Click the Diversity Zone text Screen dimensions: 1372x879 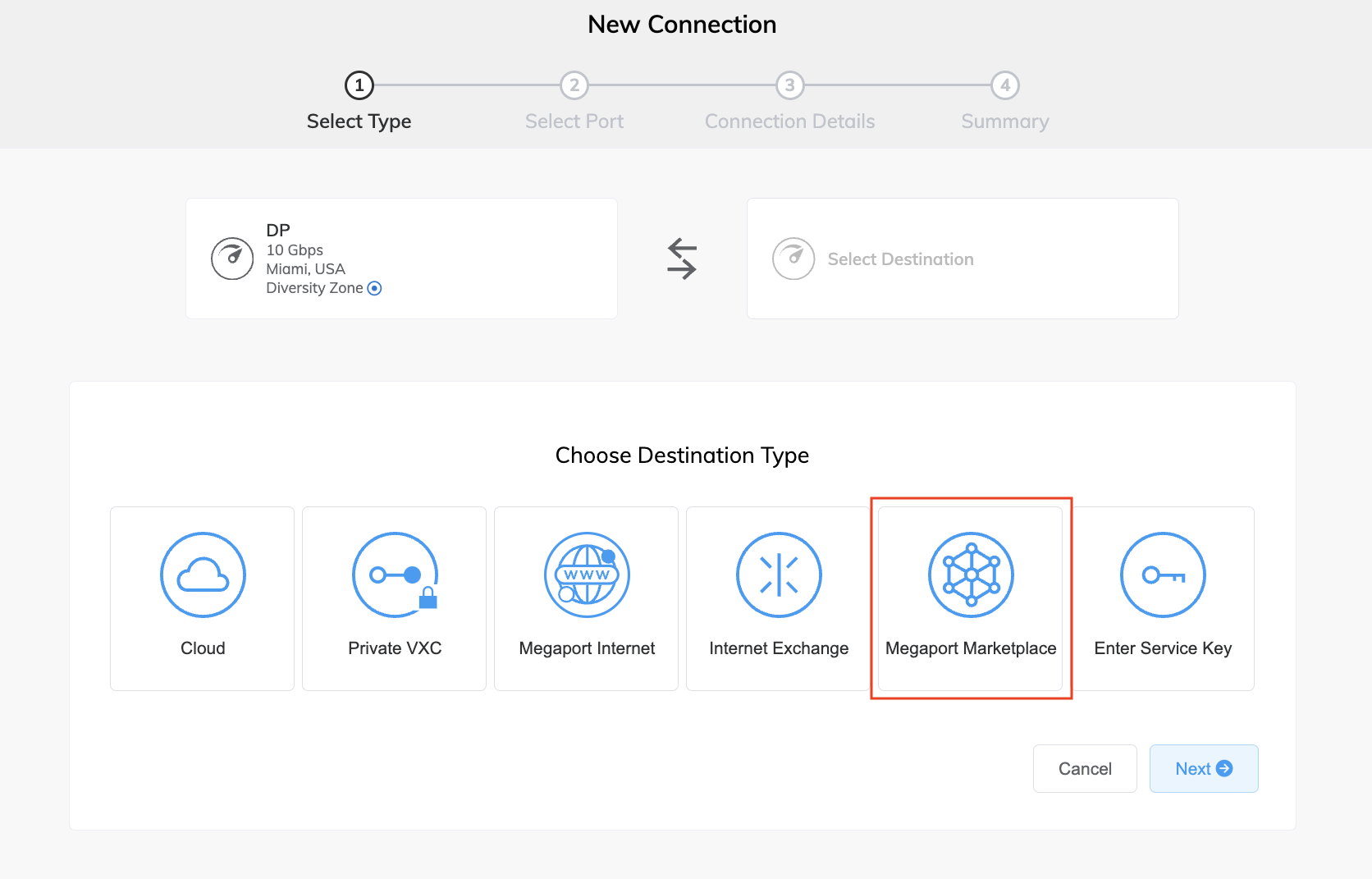click(314, 288)
